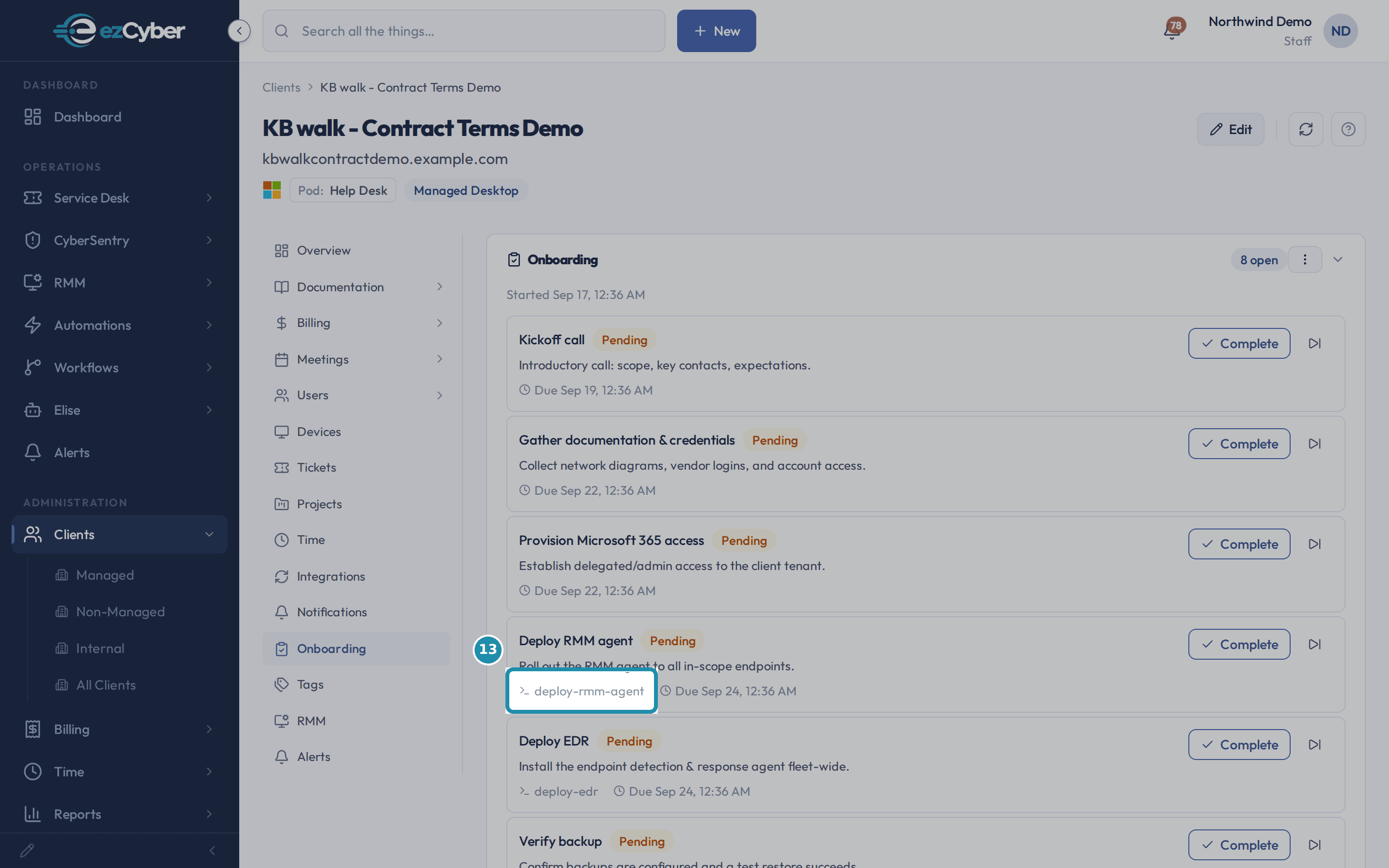Select the Tags tab

tap(356, 684)
